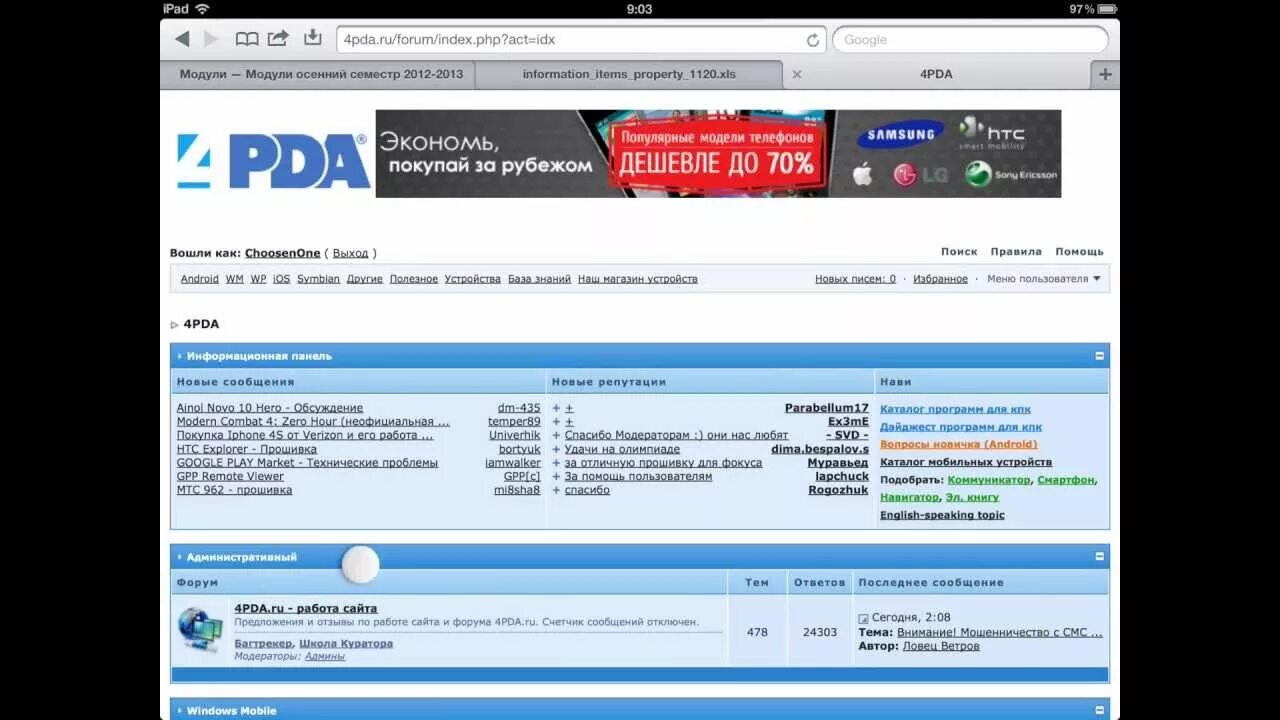1280x720 pixels.
Task: Open a new tab with plus
Action: tap(1105, 74)
